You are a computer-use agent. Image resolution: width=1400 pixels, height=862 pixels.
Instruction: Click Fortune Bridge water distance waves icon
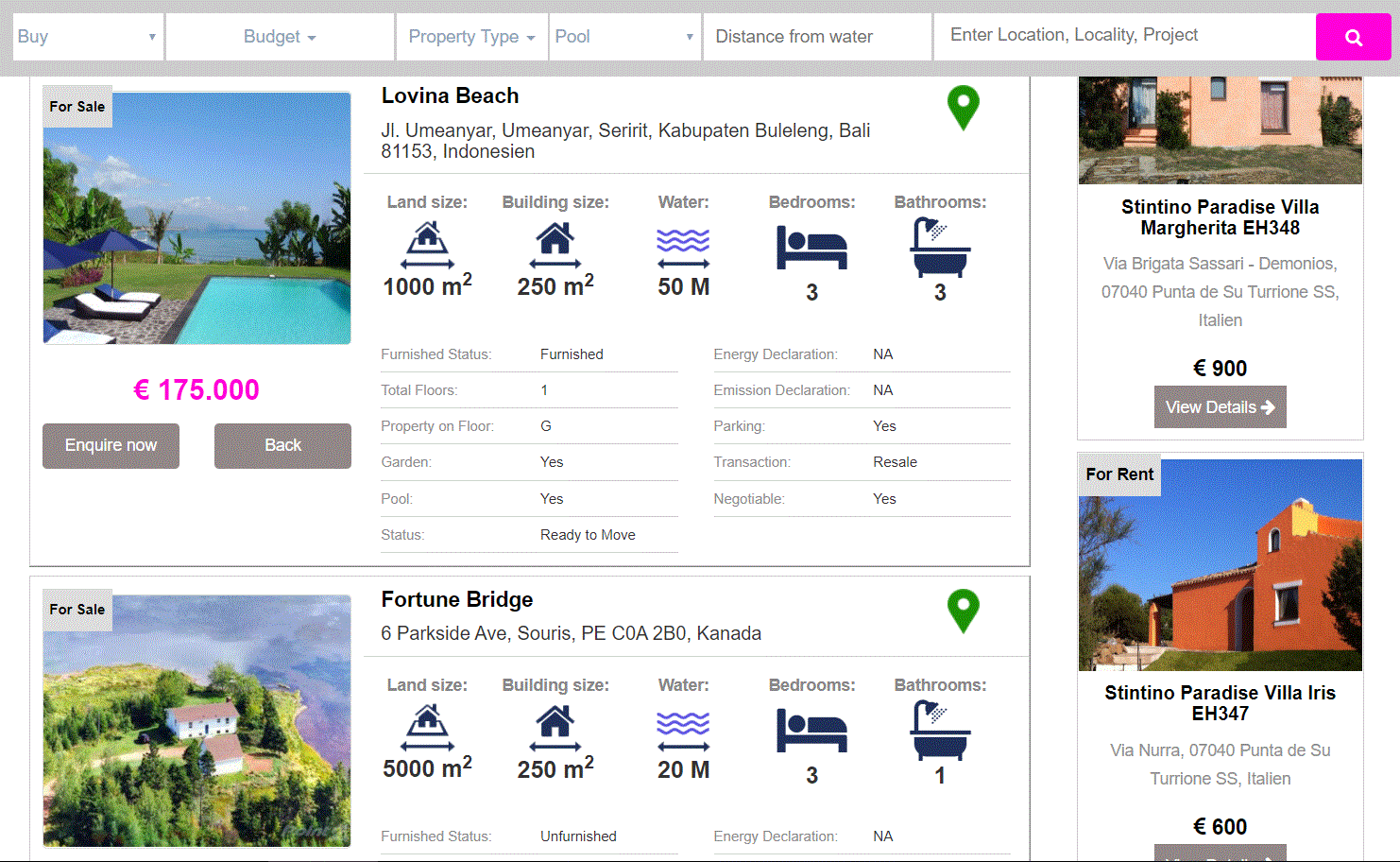pyautogui.click(x=683, y=732)
